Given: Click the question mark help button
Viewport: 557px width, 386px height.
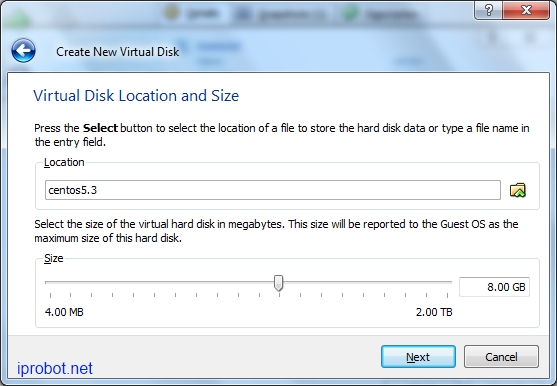Looking at the screenshot, I should tap(488, 10).
